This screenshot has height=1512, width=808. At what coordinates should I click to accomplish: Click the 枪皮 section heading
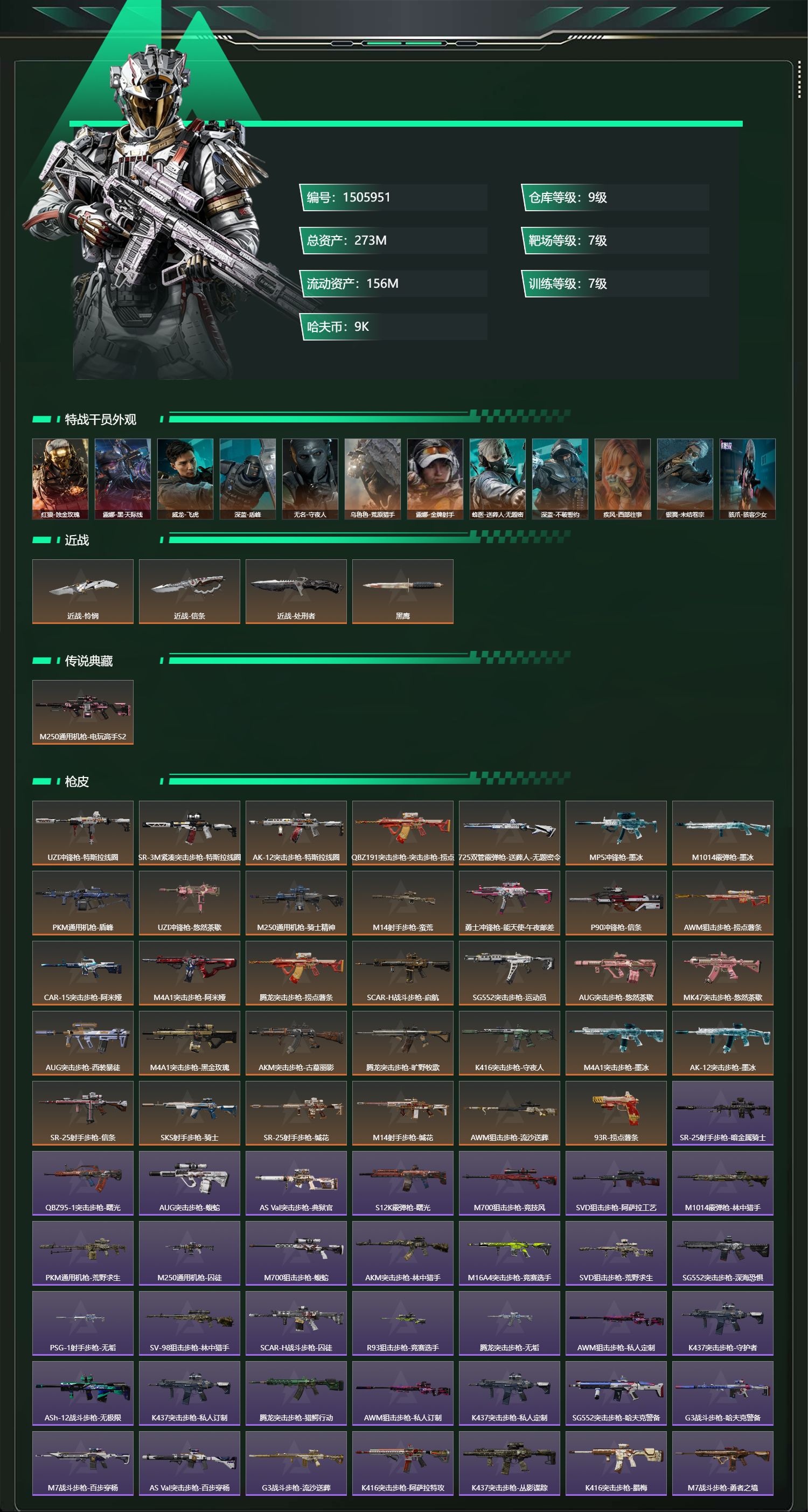click(77, 782)
